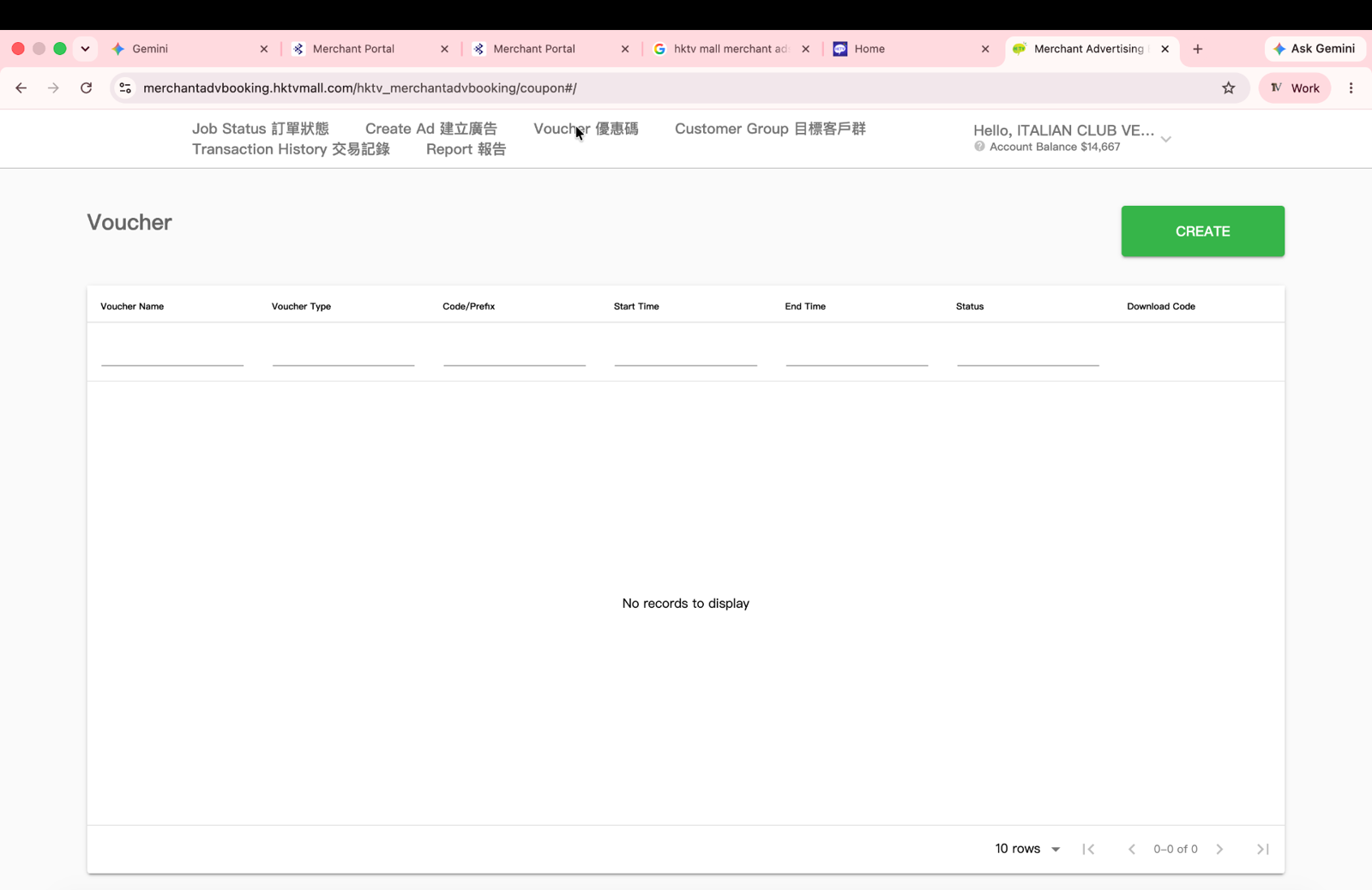
Task: Sort by Status column header
Action: (x=970, y=306)
